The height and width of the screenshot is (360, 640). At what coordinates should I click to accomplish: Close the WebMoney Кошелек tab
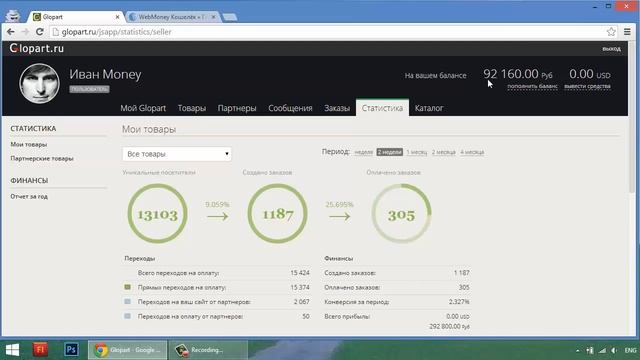pyautogui.click(x=213, y=17)
